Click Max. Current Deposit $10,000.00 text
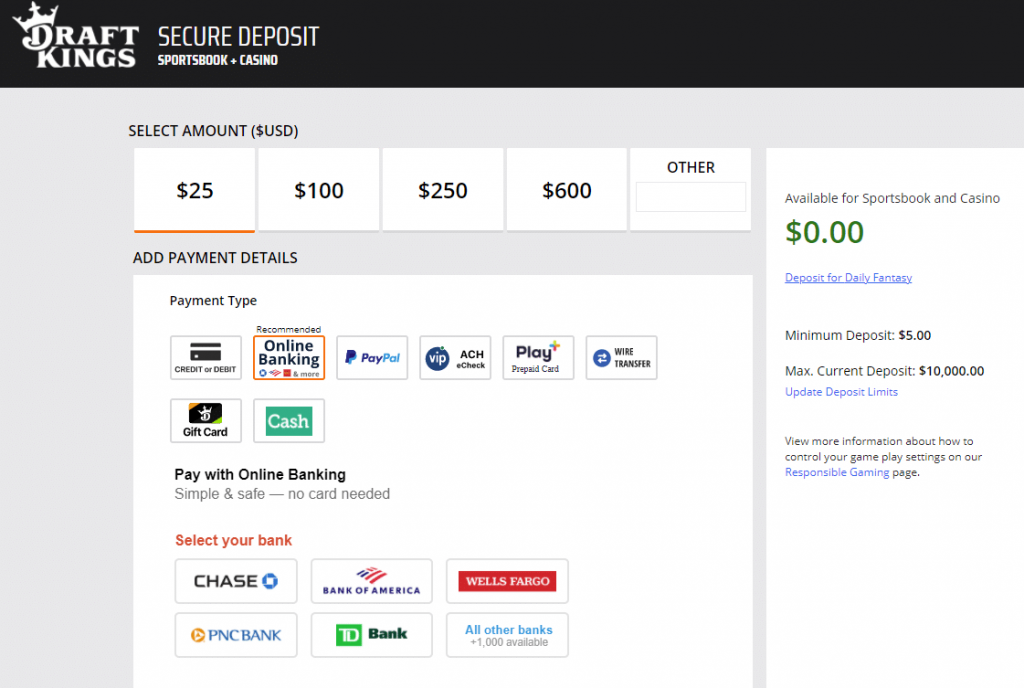The width and height of the screenshot is (1024, 688). 884,371
